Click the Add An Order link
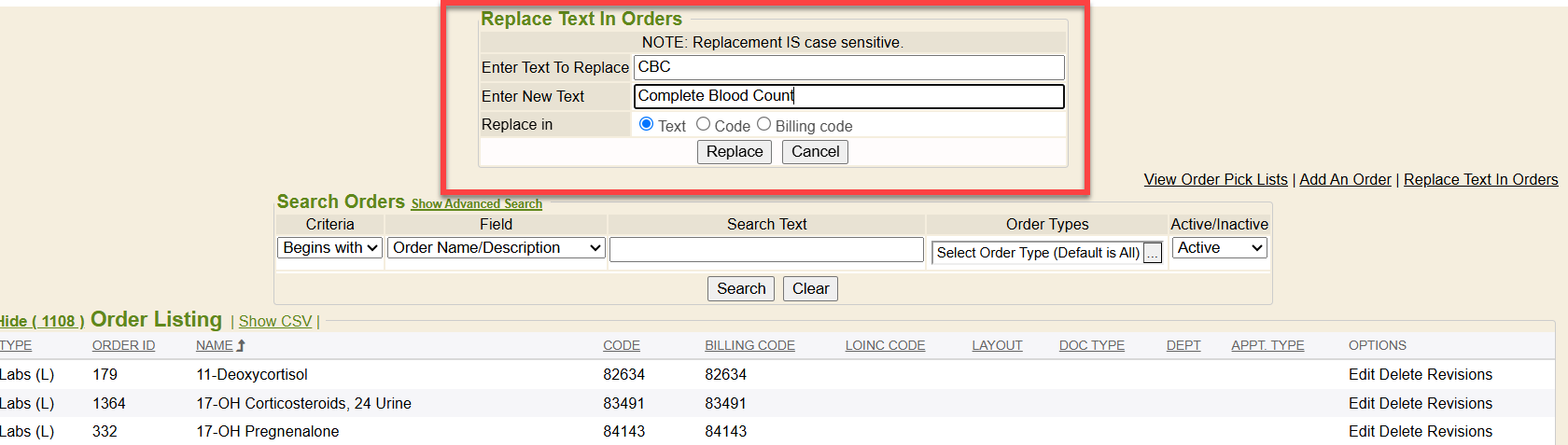The height and width of the screenshot is (445, 1568). tap(1345, 180)
